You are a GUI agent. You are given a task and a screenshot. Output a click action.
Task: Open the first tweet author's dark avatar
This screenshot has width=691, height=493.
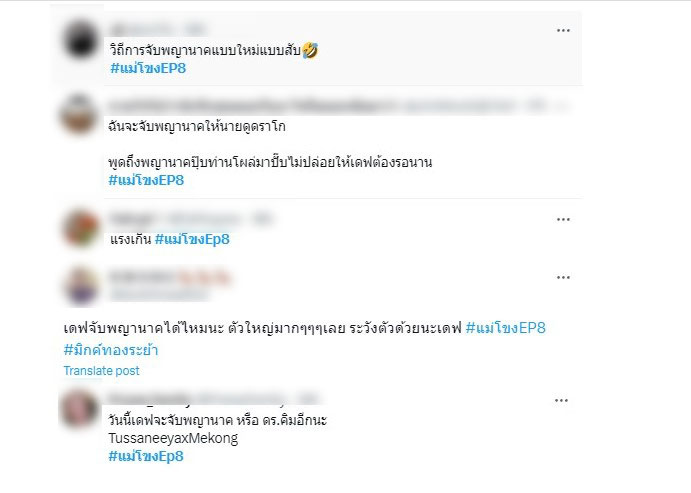pos(81,40)
